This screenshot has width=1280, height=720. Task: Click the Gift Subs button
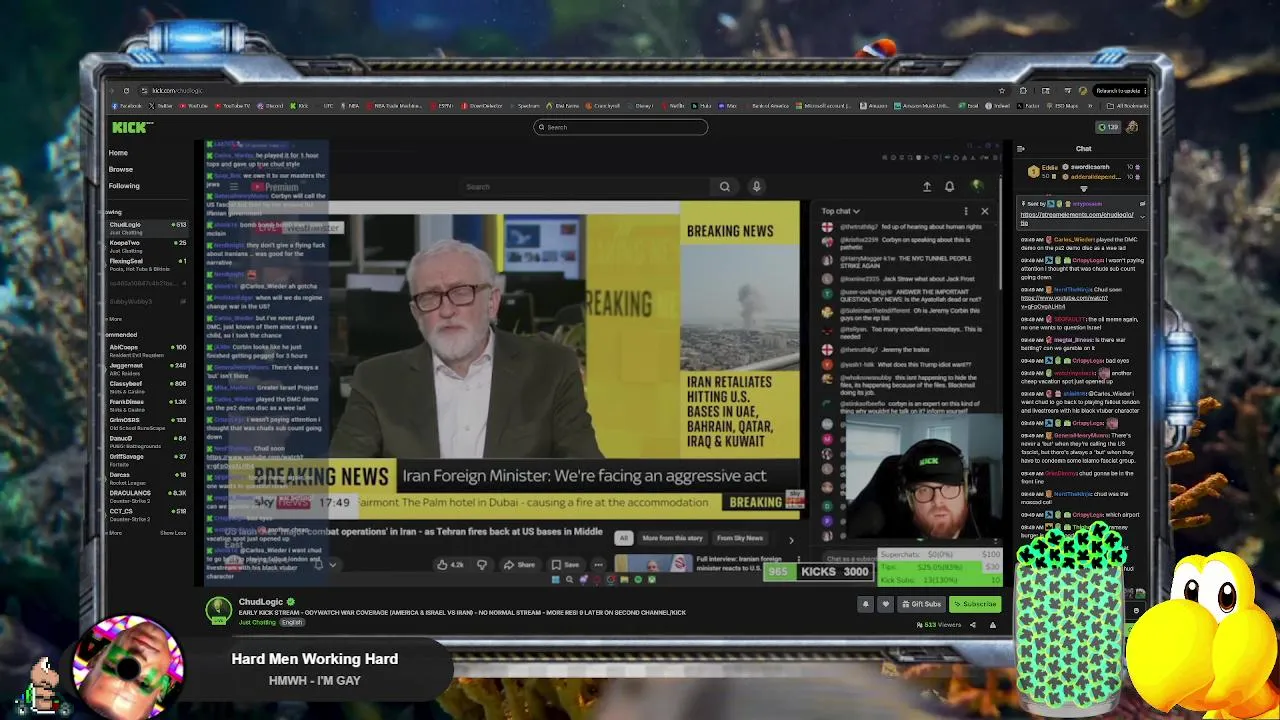click(x=921, y=604)
